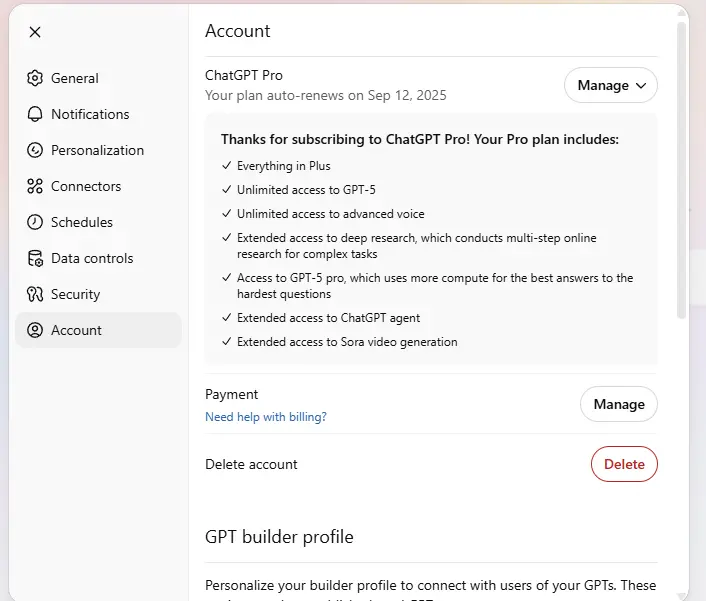The height and width of the screenshot is (601, 706).
Task: Click the Payment Manage button
Action: [619, 404]
